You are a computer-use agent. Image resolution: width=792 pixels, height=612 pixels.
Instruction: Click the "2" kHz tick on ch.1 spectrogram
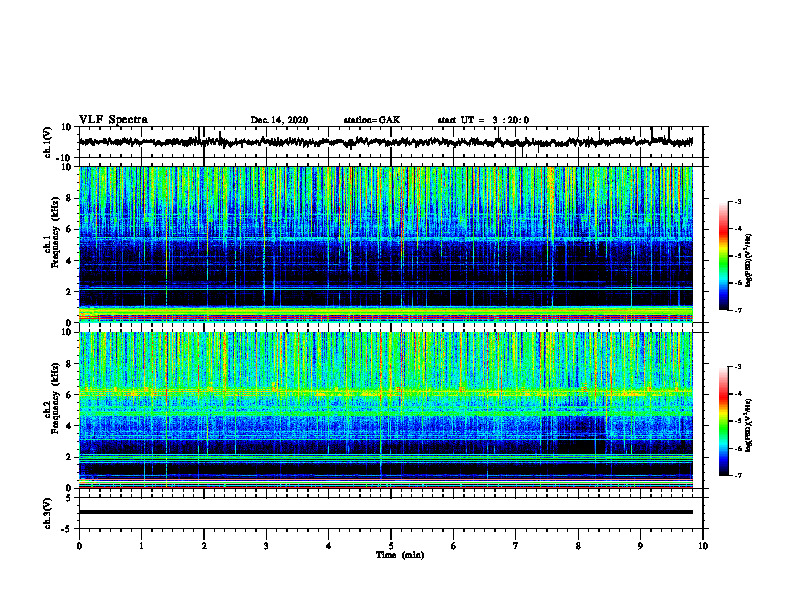pos(70,292)
